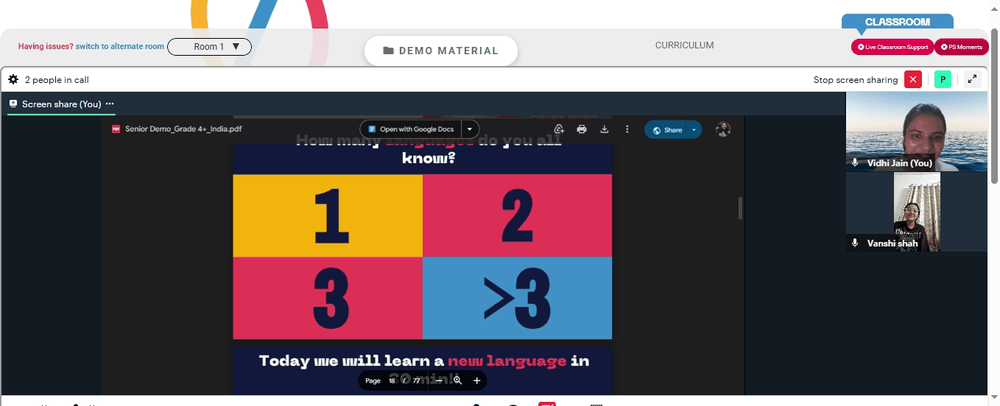Open the Room 1 dropdown

point(209,47)
